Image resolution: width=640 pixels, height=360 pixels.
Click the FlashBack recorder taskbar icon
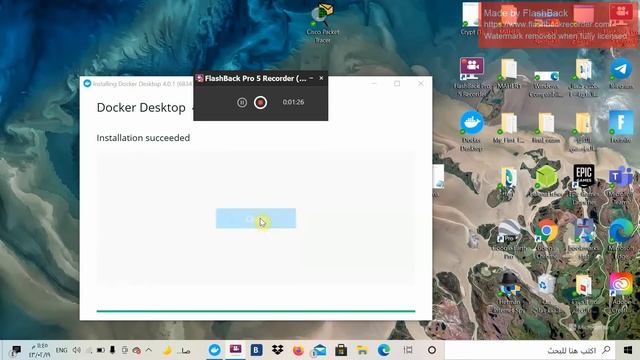pos(236,350)
